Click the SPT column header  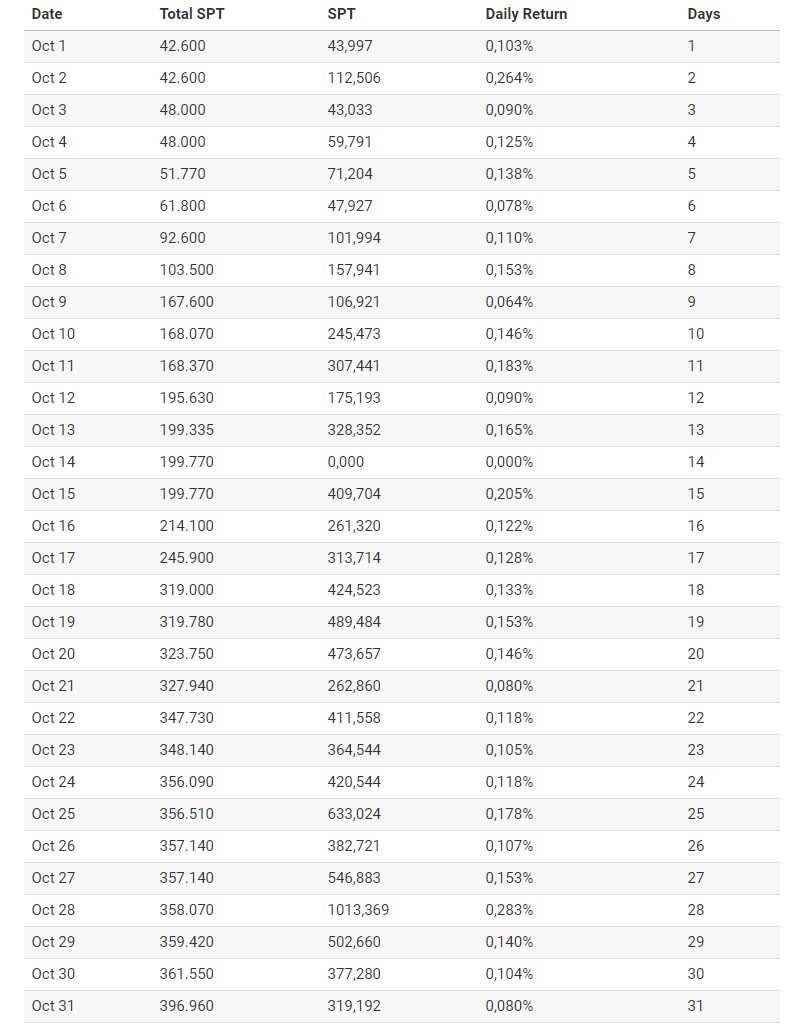click(341, 14)
